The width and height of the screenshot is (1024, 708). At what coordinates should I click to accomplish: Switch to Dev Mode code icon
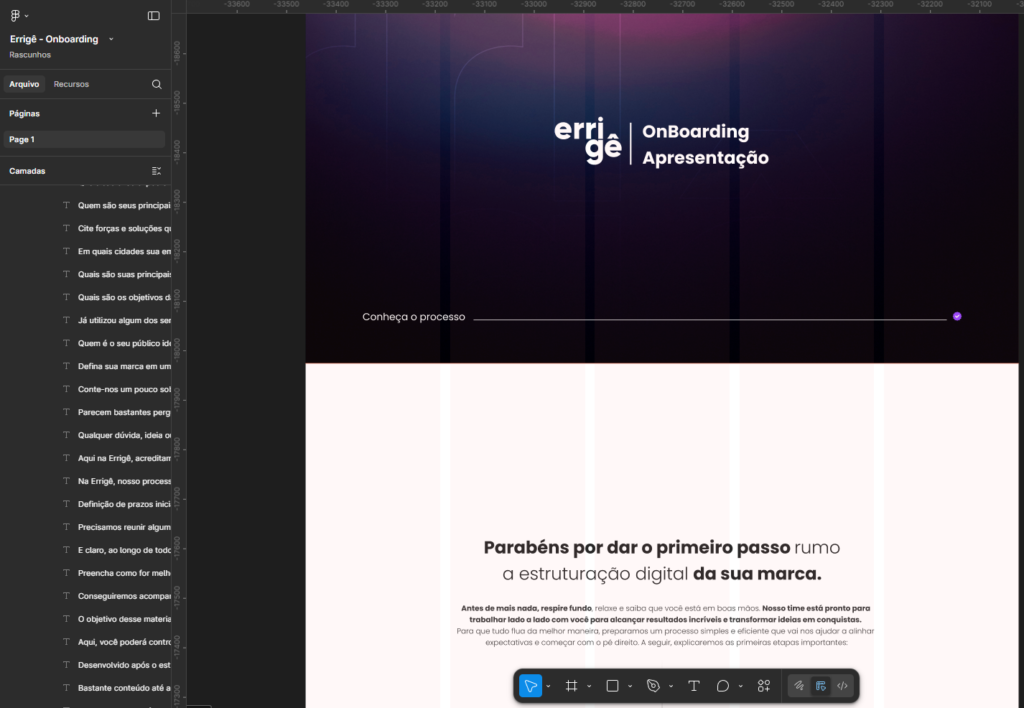(842, 686)
